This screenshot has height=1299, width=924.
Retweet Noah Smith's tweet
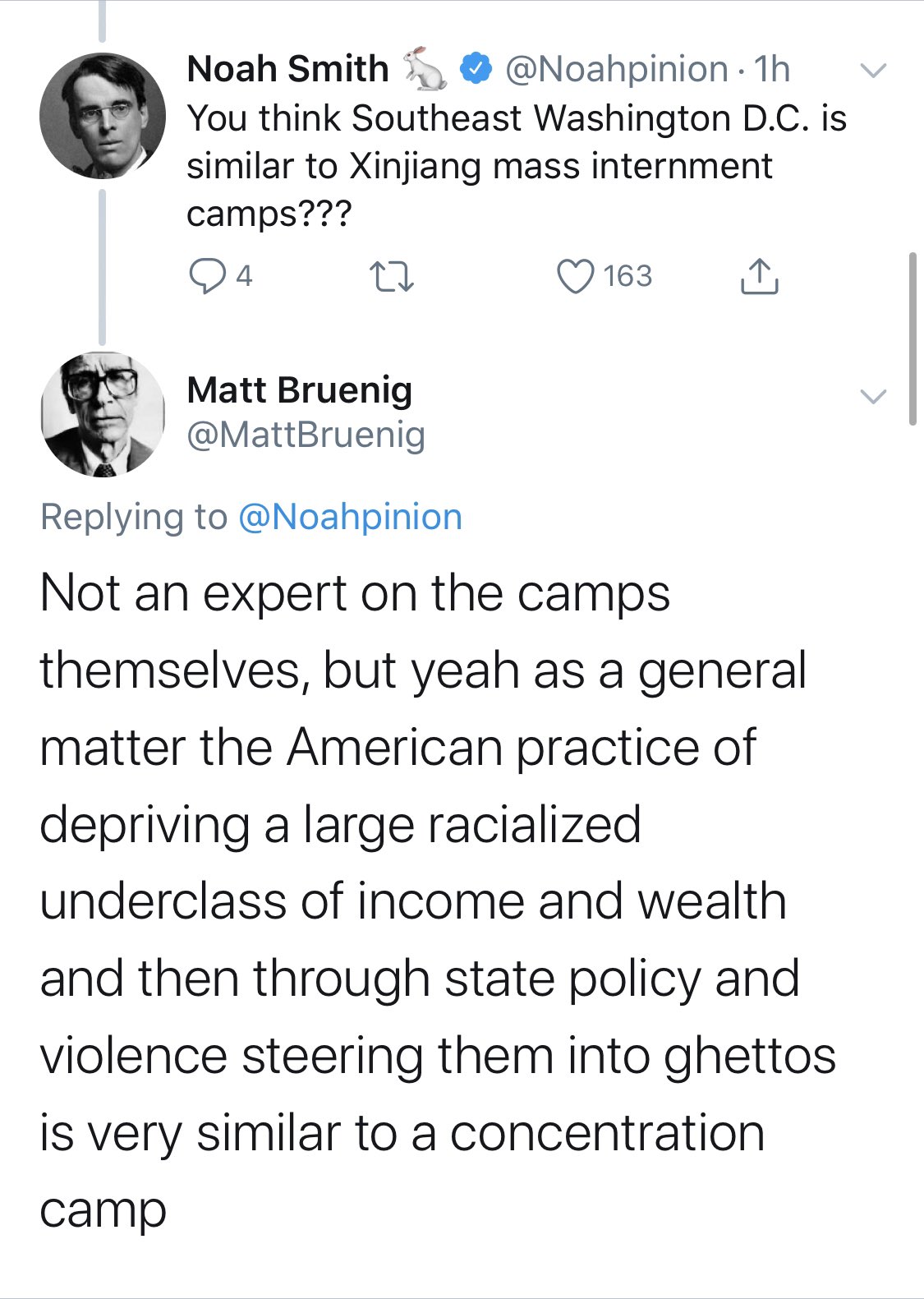392,277
